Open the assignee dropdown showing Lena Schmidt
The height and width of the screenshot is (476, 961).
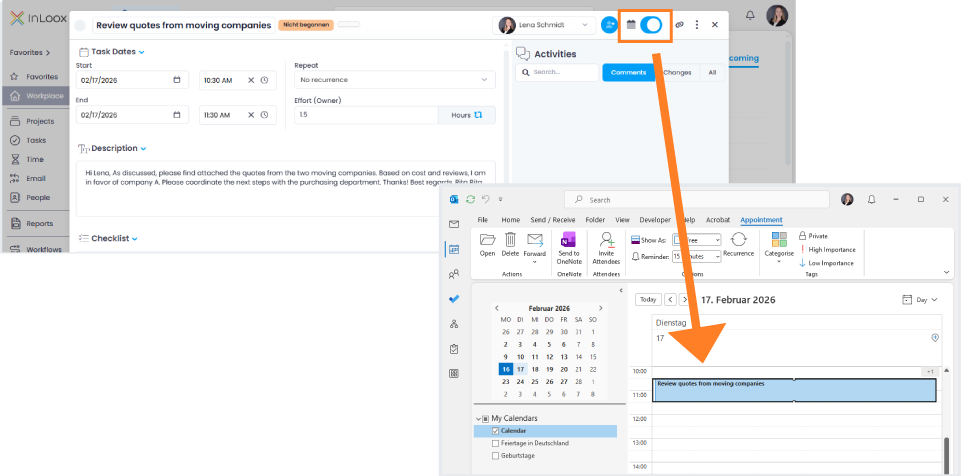click(x=544, y=25)
